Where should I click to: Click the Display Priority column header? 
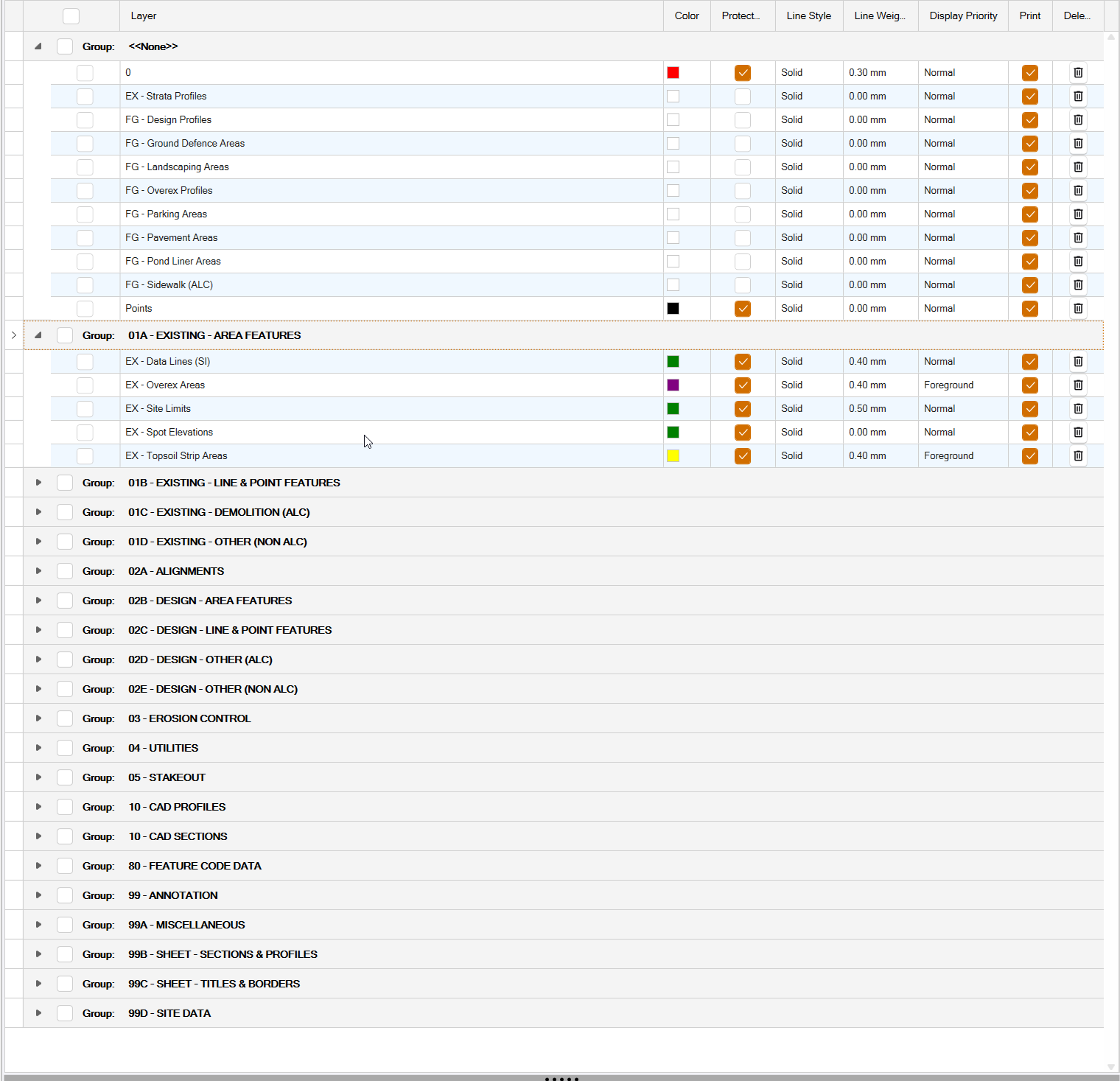(963, 15)
